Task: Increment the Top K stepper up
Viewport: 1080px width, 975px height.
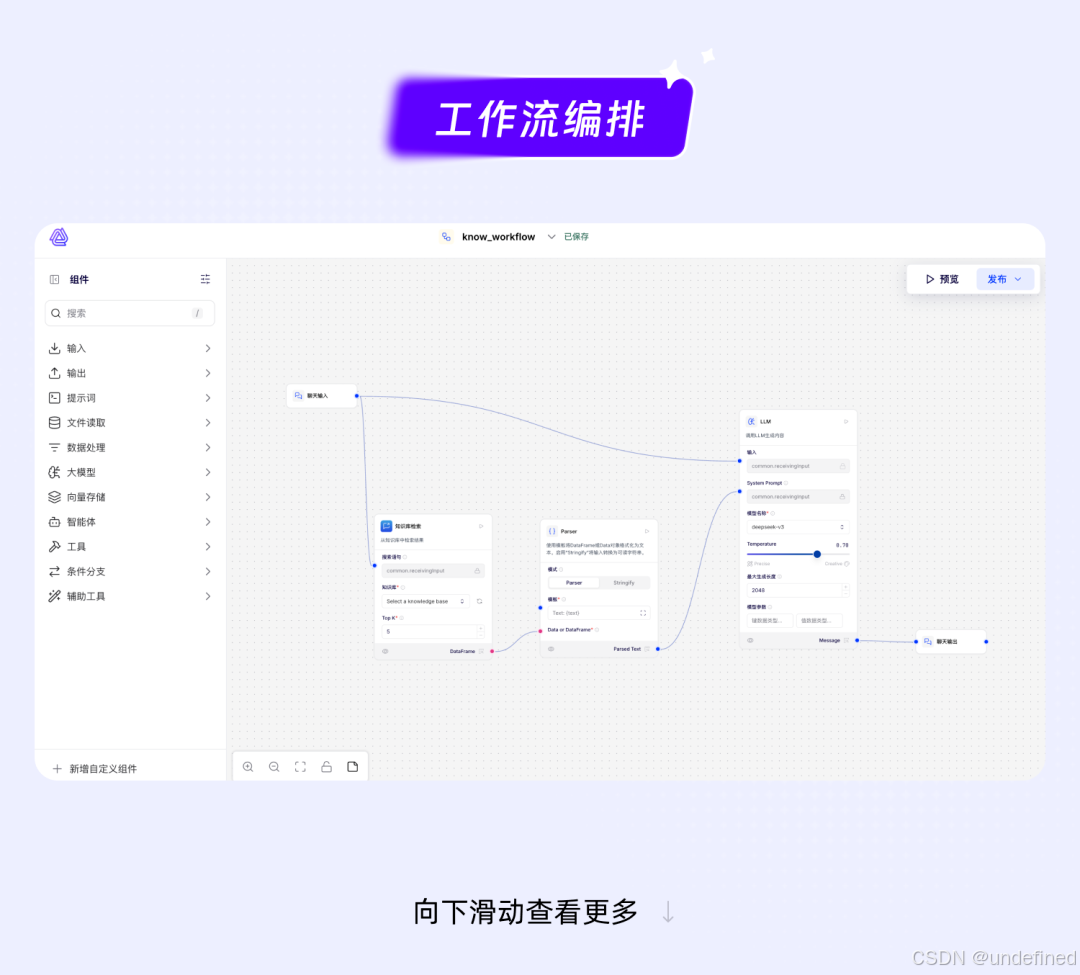Action: 480,629
